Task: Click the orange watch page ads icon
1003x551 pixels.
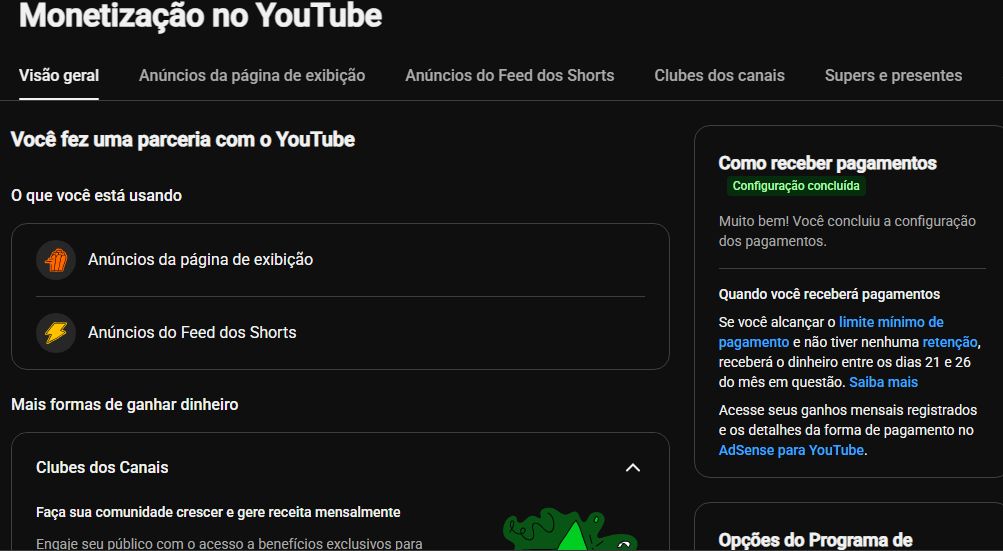Action: pos(56,260)
